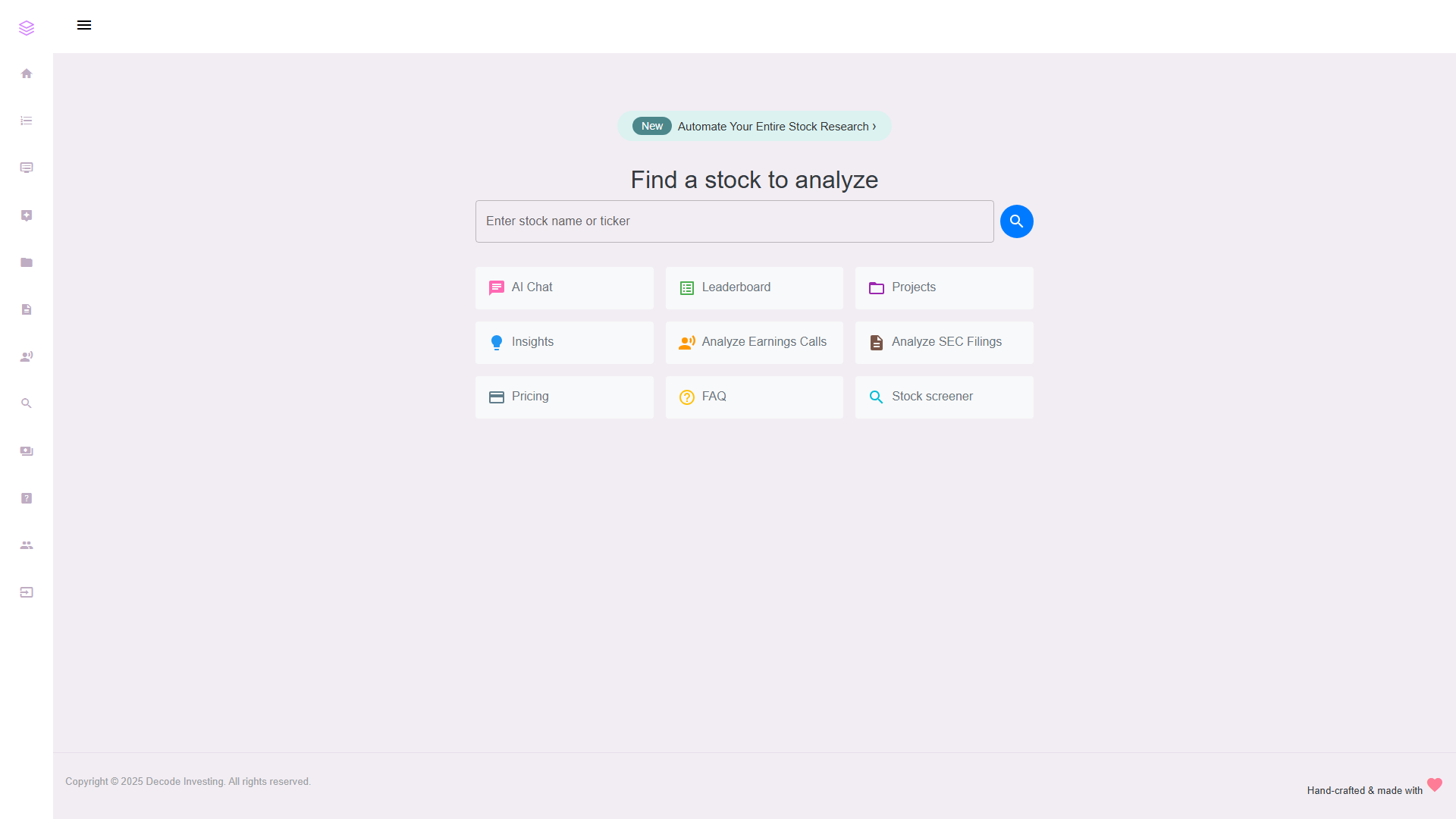The image size is (1456, 819).
Task: Click the stock name or ticker input field
Action: (733, 221)
